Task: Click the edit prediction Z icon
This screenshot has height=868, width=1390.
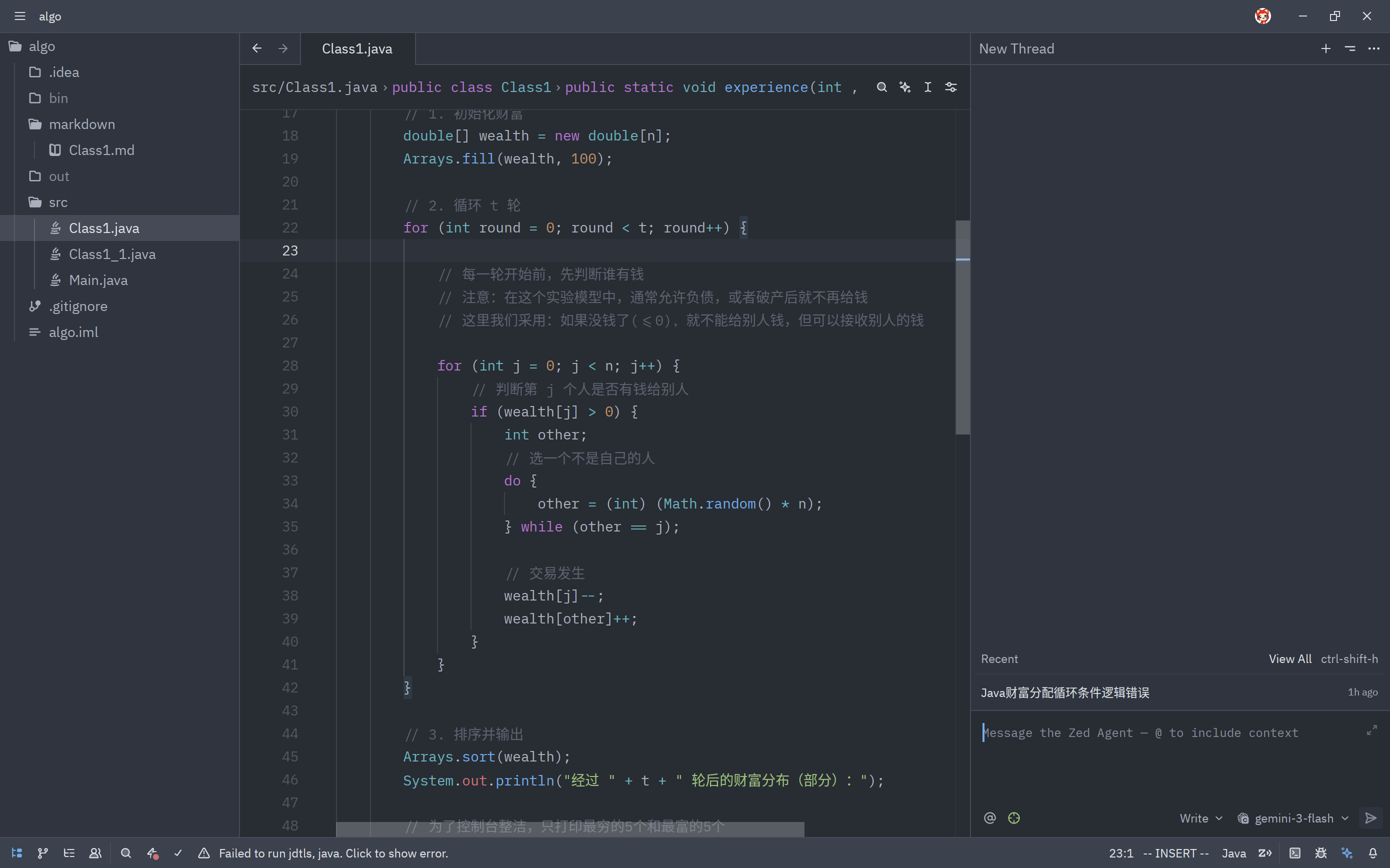Action: coord(1265,853)
